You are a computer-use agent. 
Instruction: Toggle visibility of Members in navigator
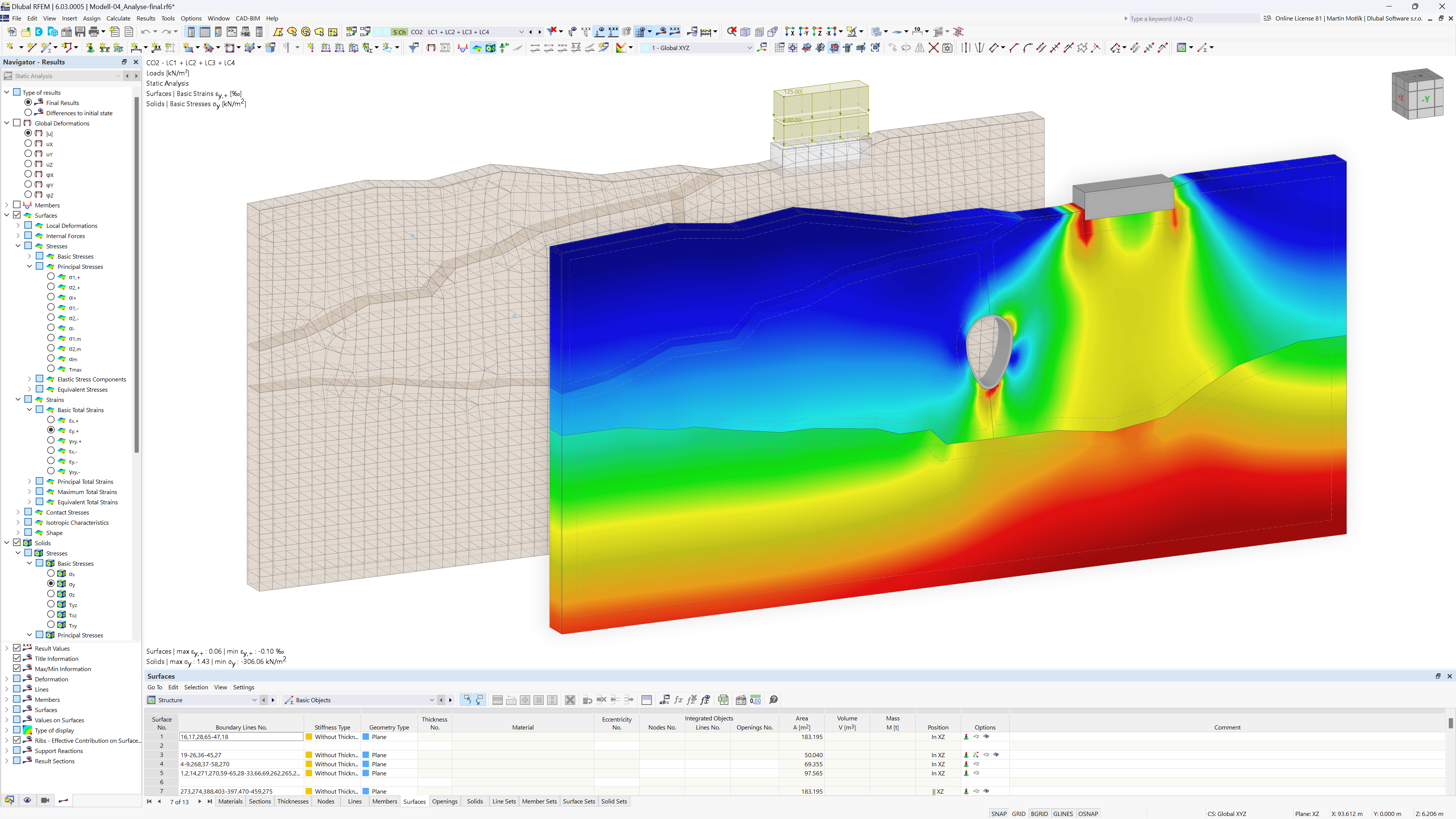point(17,205)
